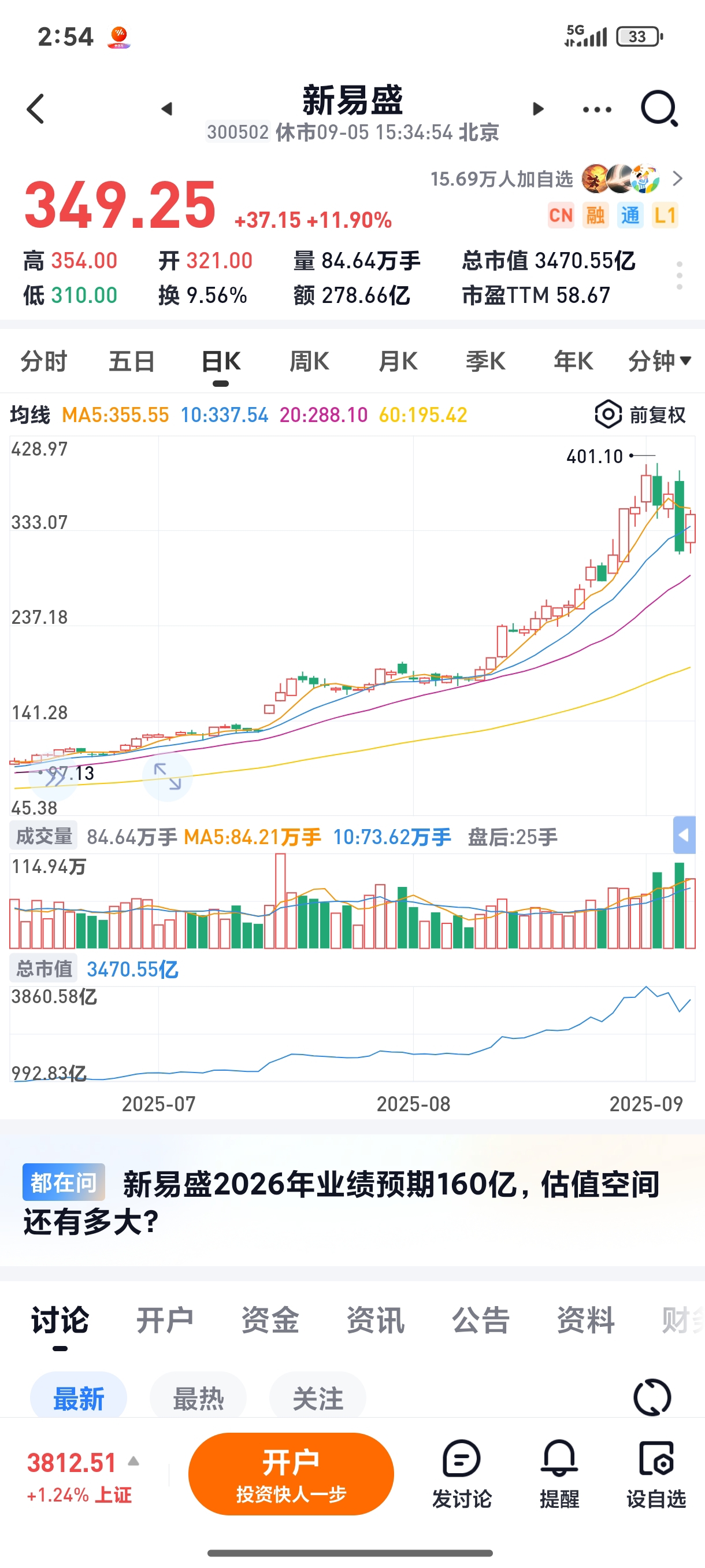
Task: Tap the MA5:355.55 moving average label
Action: (116, 415)
